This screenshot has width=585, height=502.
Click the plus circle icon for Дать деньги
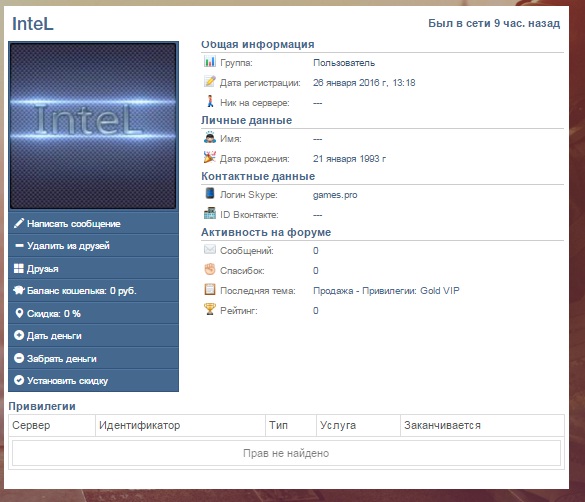(x=19, y=335)
